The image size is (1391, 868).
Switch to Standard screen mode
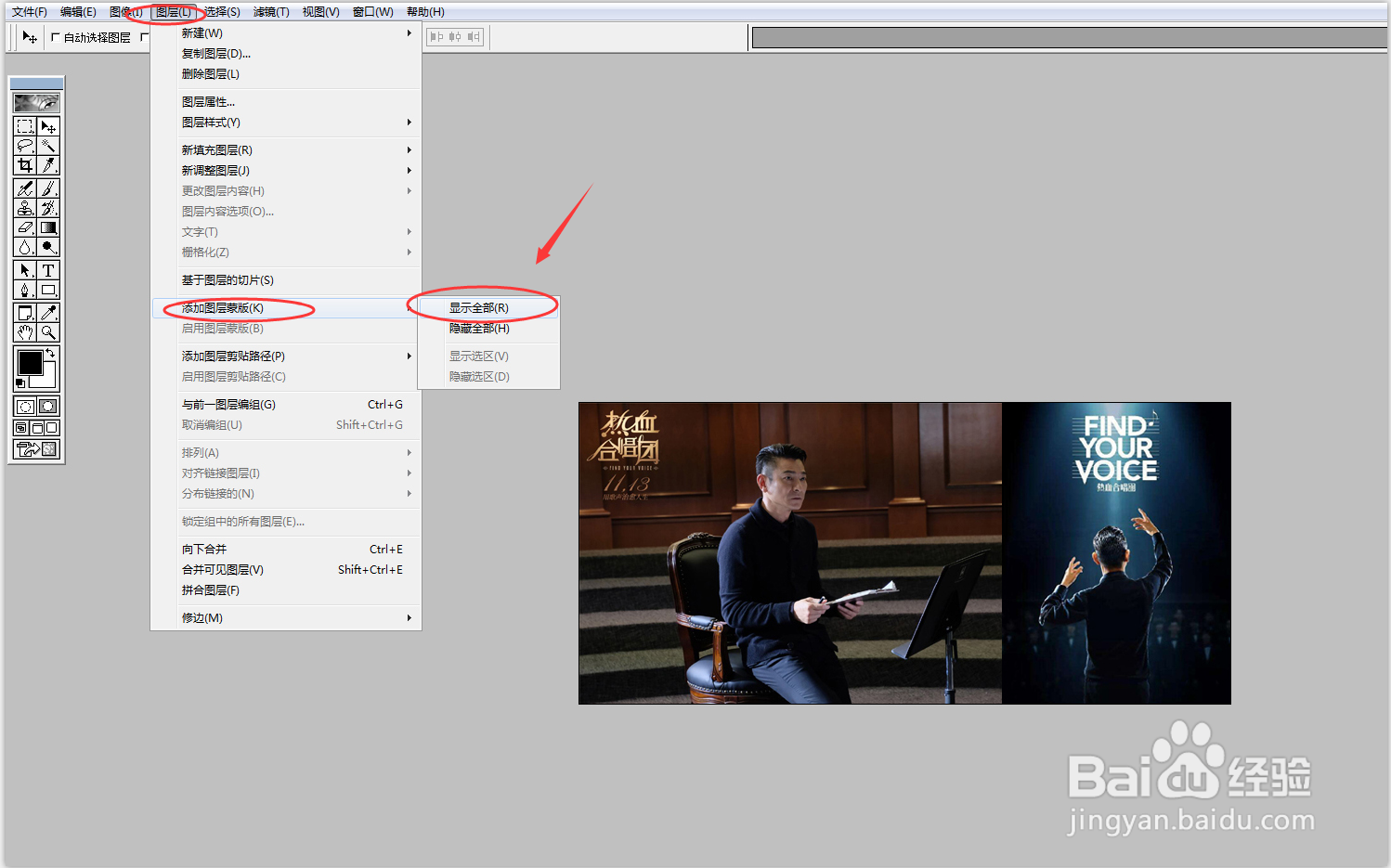[21, 428]
